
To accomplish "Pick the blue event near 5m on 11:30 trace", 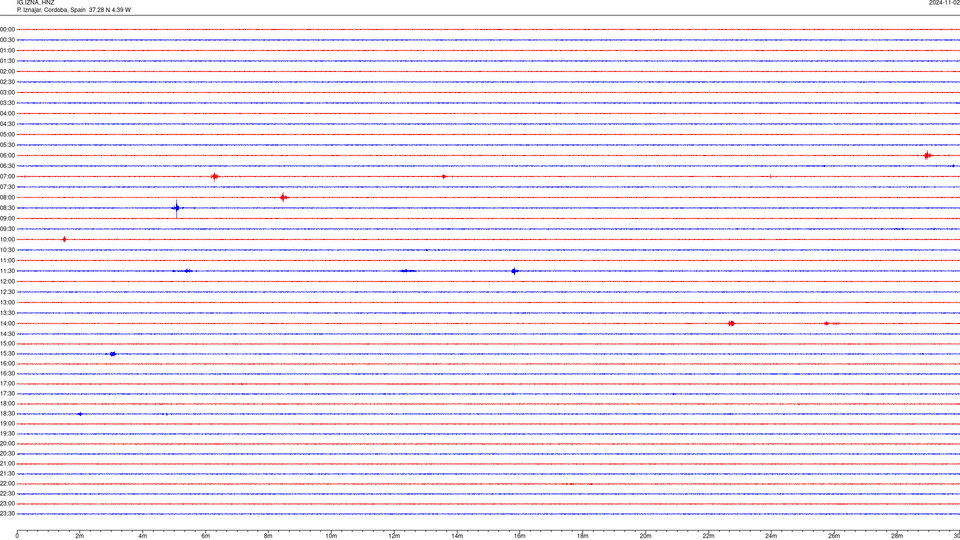I will 187,271.
